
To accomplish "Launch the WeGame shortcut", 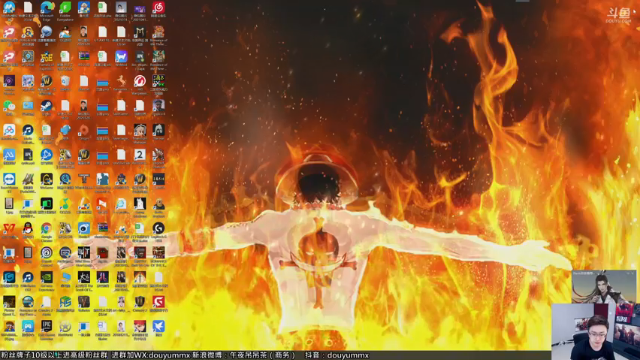I will pos(47,180).
